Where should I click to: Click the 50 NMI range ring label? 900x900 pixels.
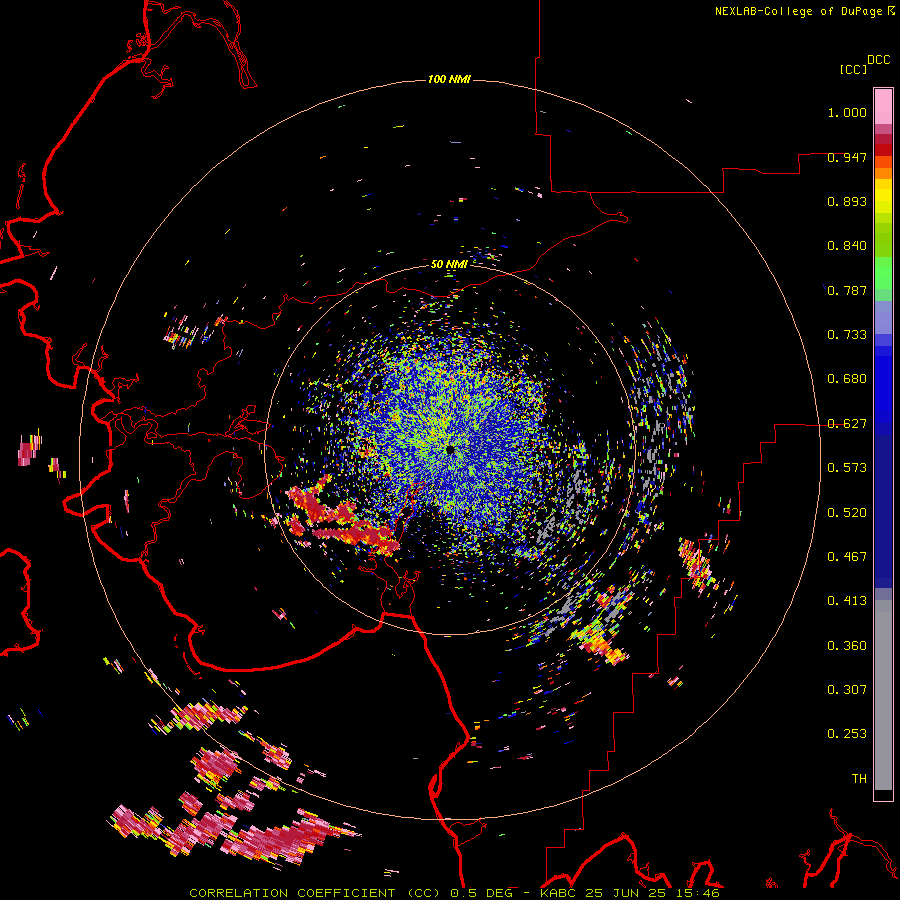(x=449, y=264)
